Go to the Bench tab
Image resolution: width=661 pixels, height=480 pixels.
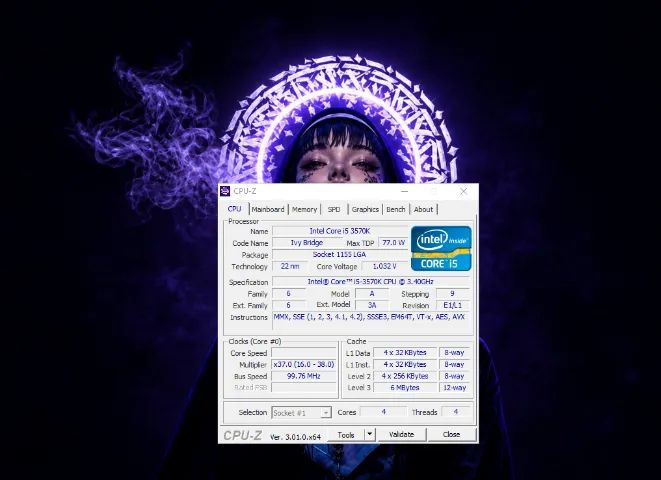[x=395, y=209]
